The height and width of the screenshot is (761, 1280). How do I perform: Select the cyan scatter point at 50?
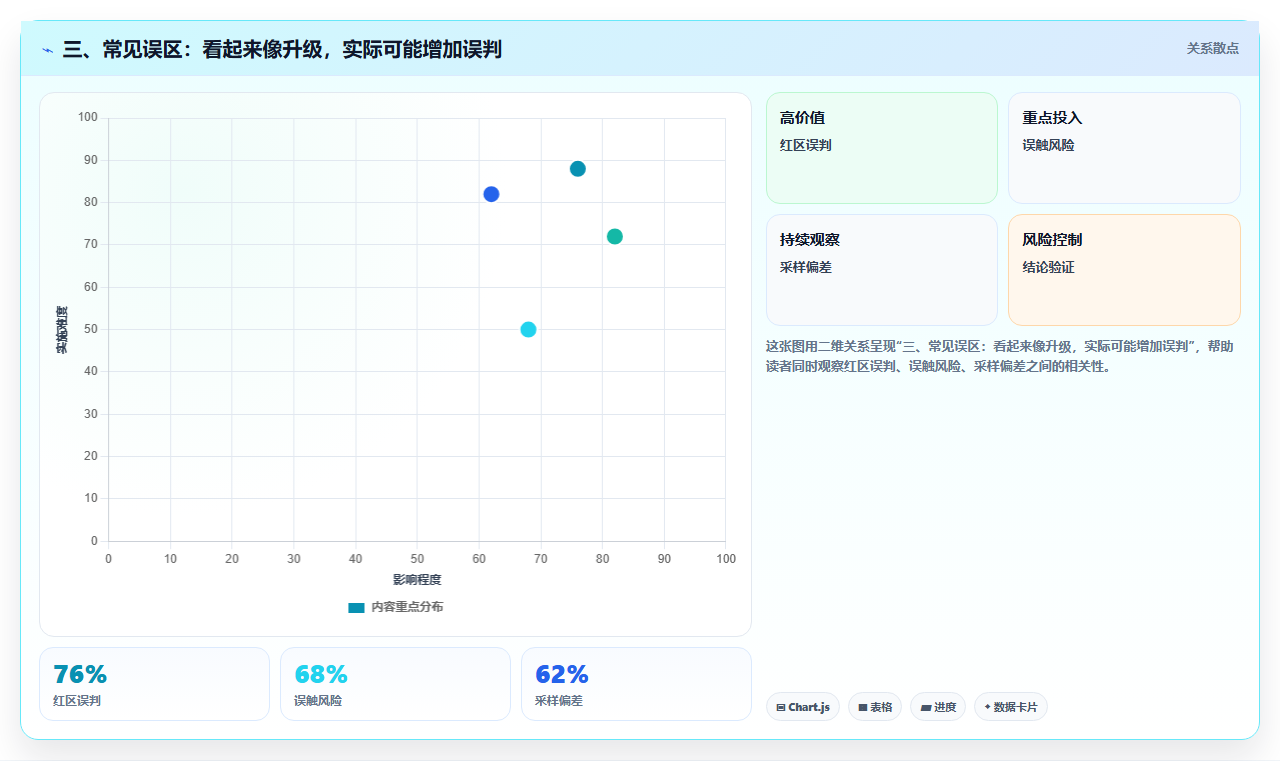[528, 329]
